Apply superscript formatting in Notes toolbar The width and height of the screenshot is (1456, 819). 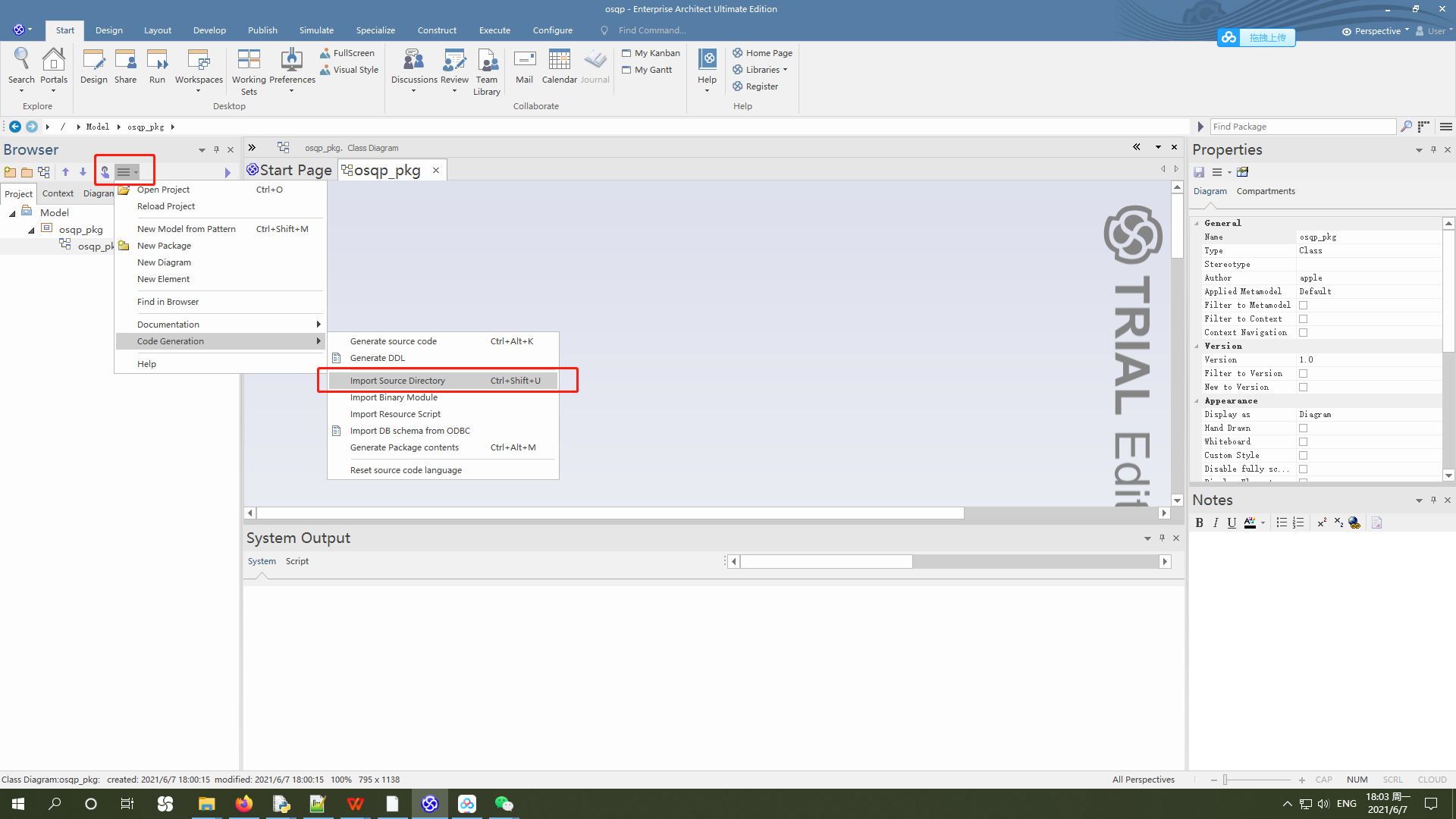click(1321, 522)
